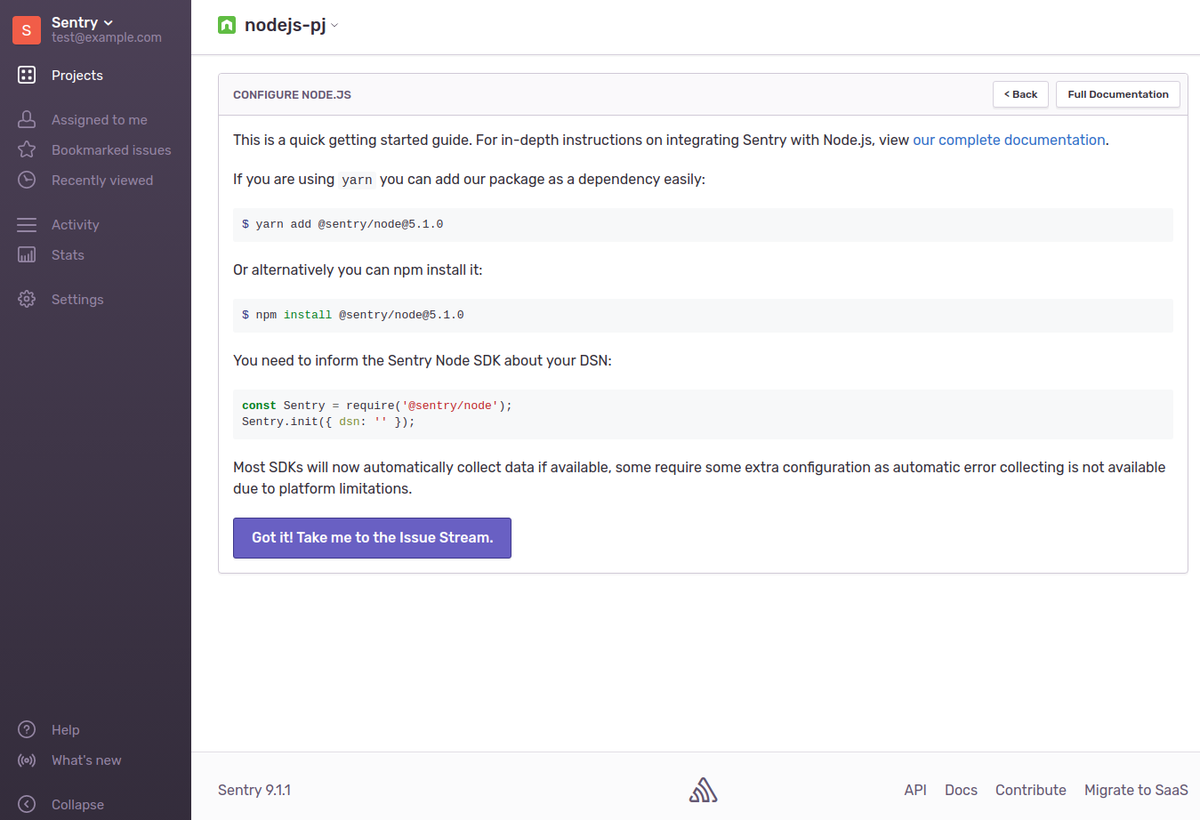Screen dimensions: 1200x820
Task: Open the Contribute footer link
Action: (1031, 790)
